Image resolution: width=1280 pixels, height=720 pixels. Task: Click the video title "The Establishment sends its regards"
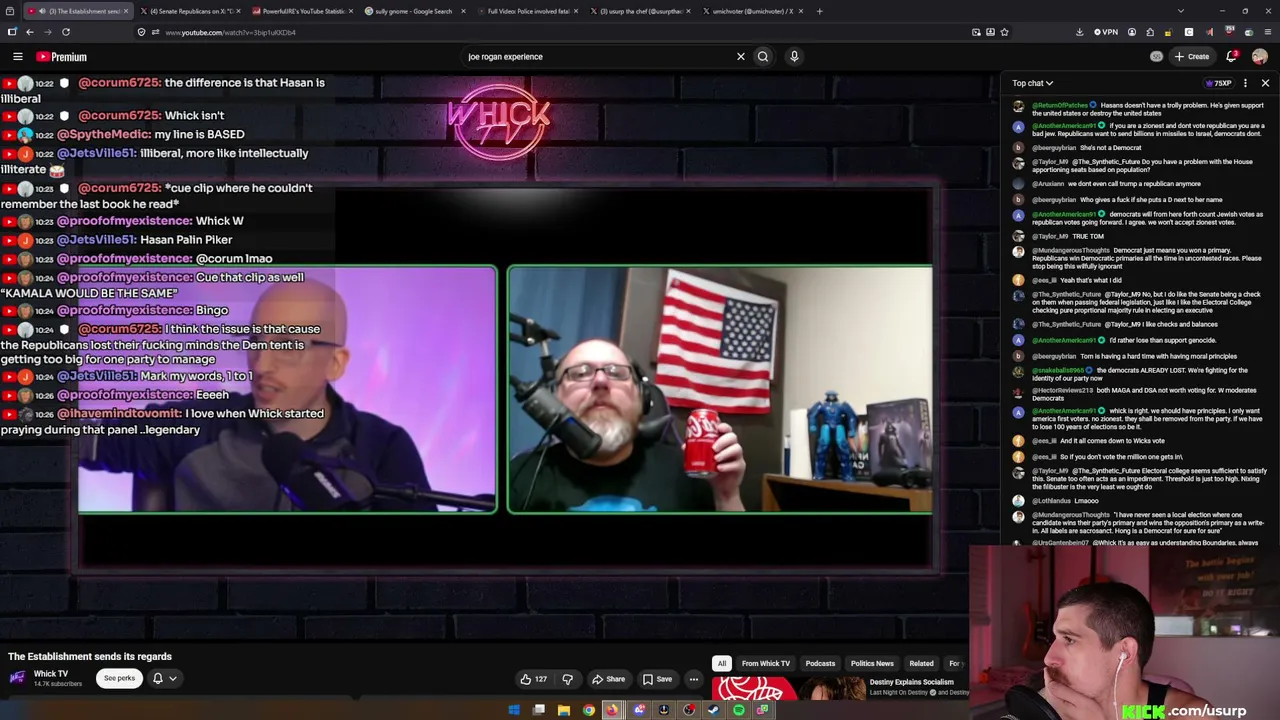point(90,657)
